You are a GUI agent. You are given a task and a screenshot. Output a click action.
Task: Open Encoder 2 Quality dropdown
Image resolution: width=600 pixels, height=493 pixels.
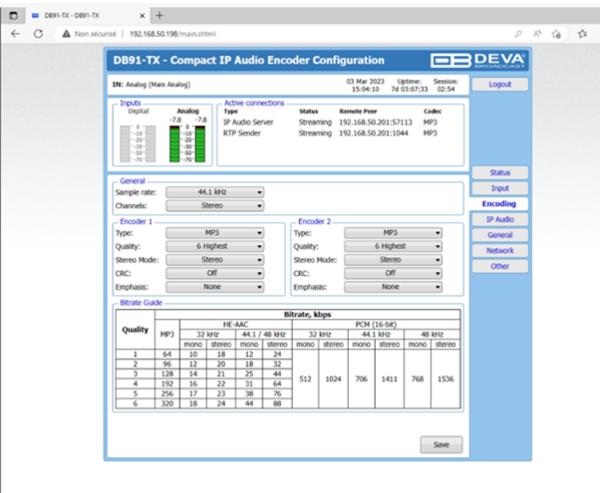pyautogui.click(x=393, y=246)
